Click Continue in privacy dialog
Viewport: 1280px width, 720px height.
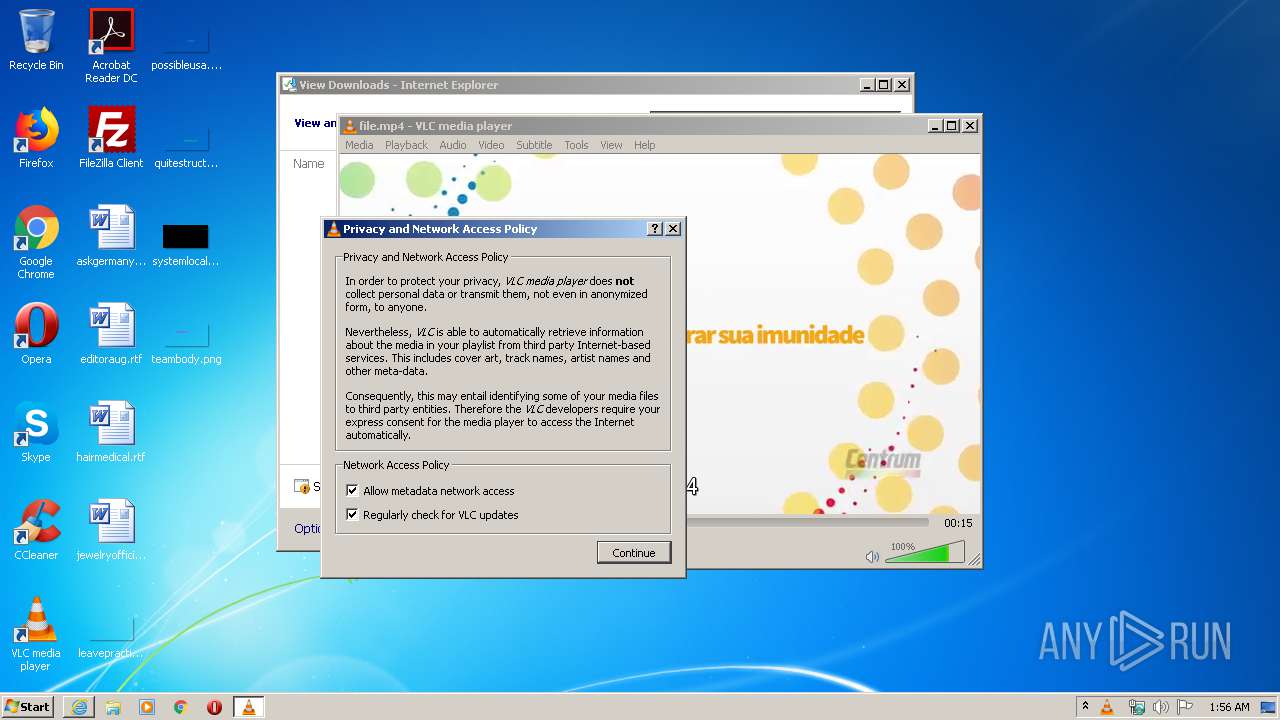[634, 553]
